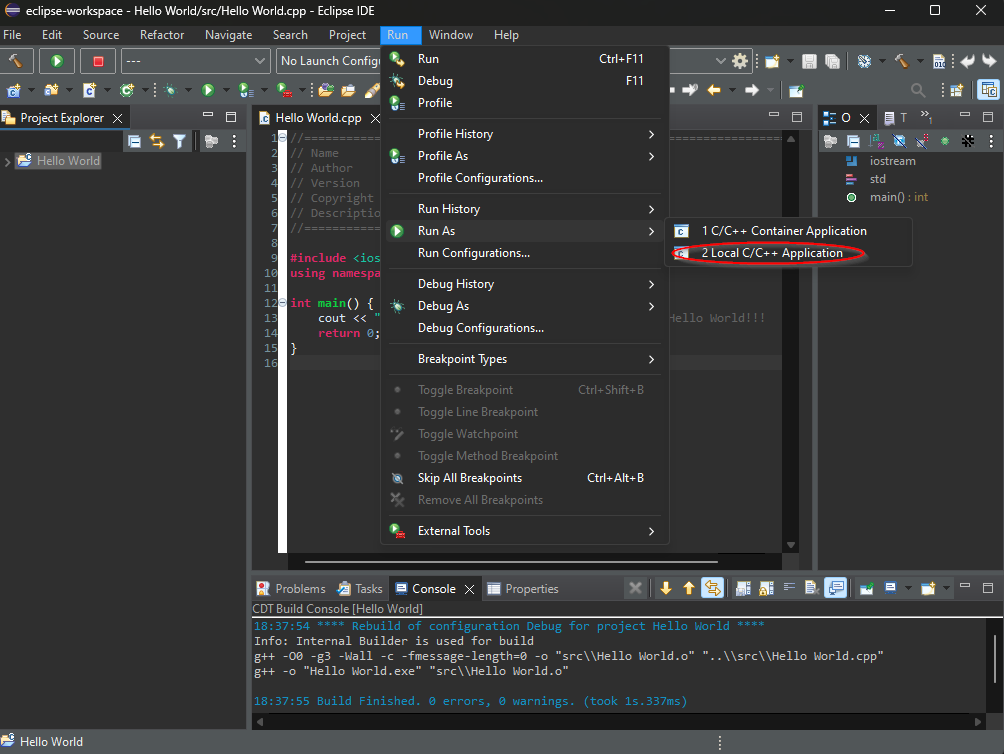
Task: Click the undo-style arrow at toolbar end
Action: tap(968, 61)
